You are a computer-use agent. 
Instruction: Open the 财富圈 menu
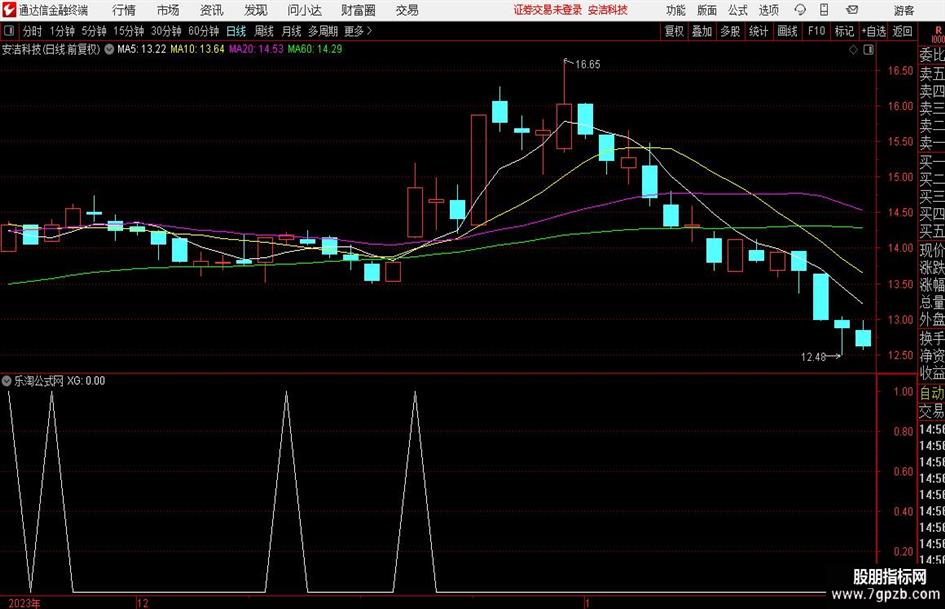358,10
